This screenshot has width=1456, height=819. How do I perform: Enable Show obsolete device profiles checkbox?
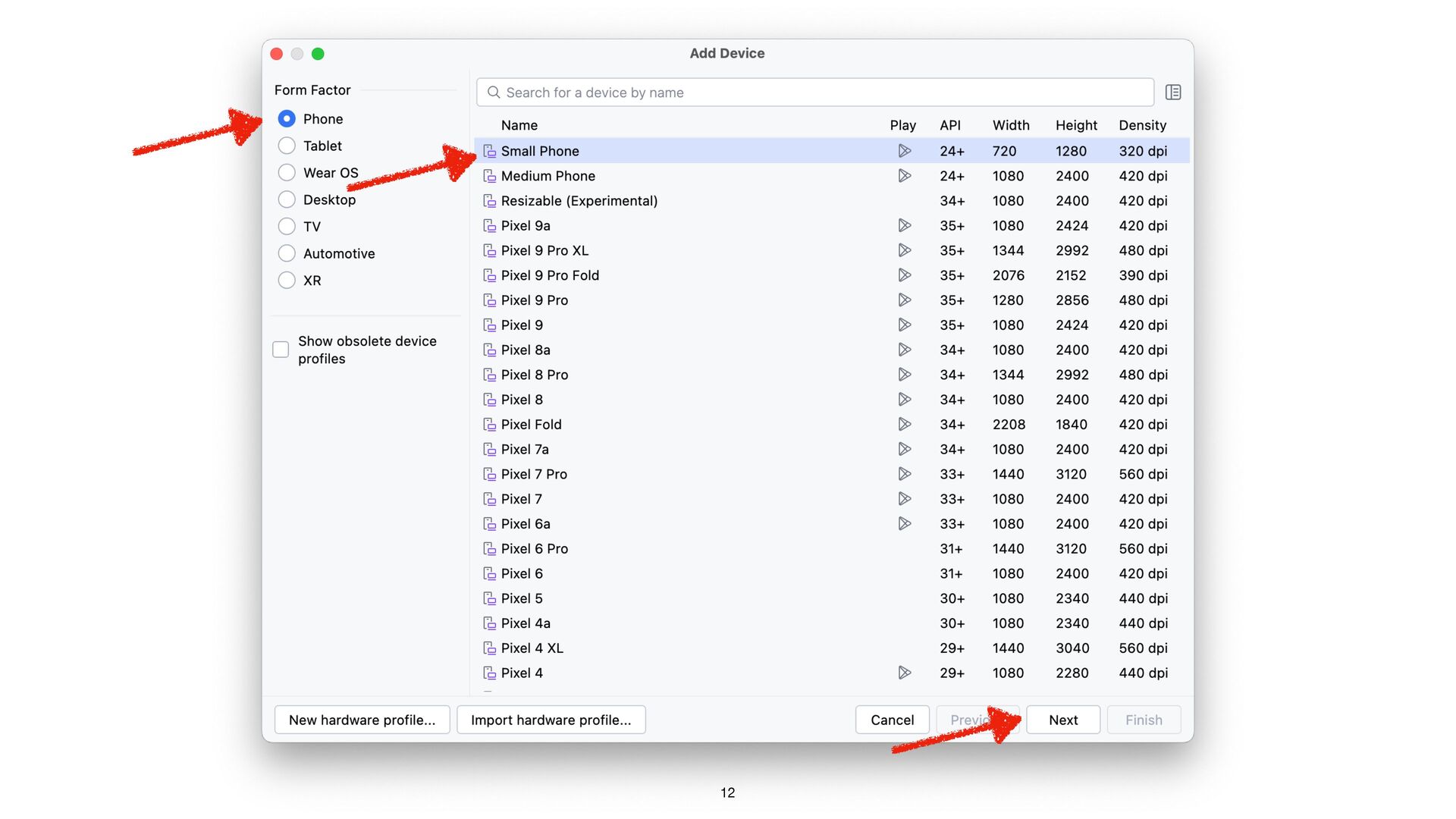281,350
